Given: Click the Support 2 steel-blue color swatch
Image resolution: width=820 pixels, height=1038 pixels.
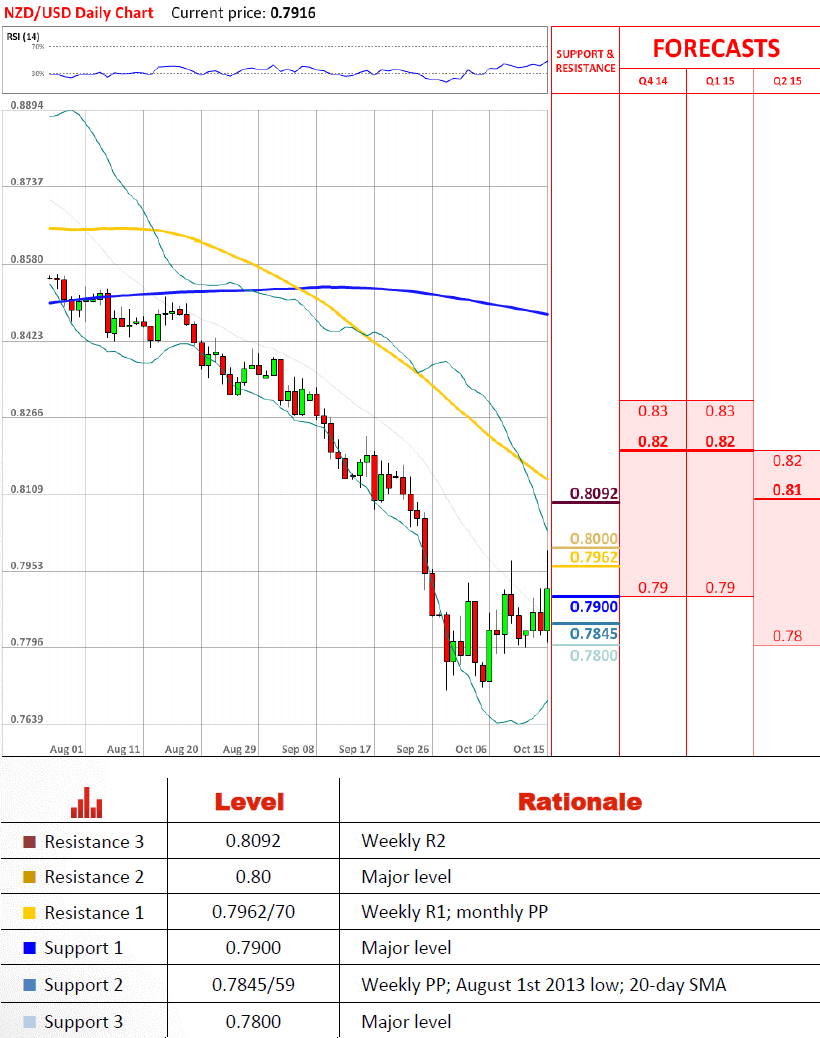Looking at the screenshot, I should pyautogui.click(x=29, y=985).
